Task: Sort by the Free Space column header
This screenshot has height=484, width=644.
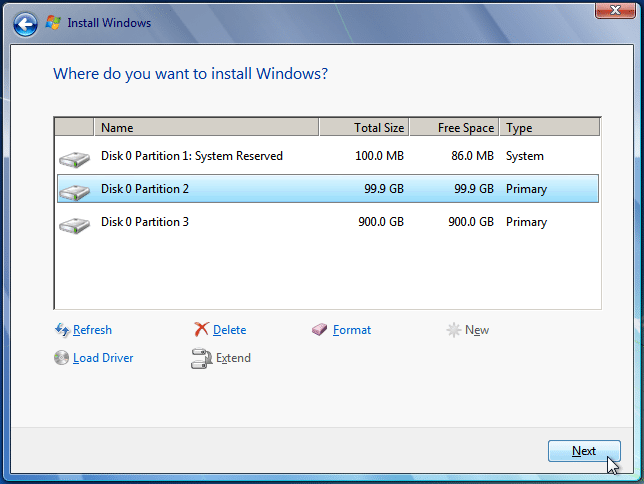Action: coord(454,128)
